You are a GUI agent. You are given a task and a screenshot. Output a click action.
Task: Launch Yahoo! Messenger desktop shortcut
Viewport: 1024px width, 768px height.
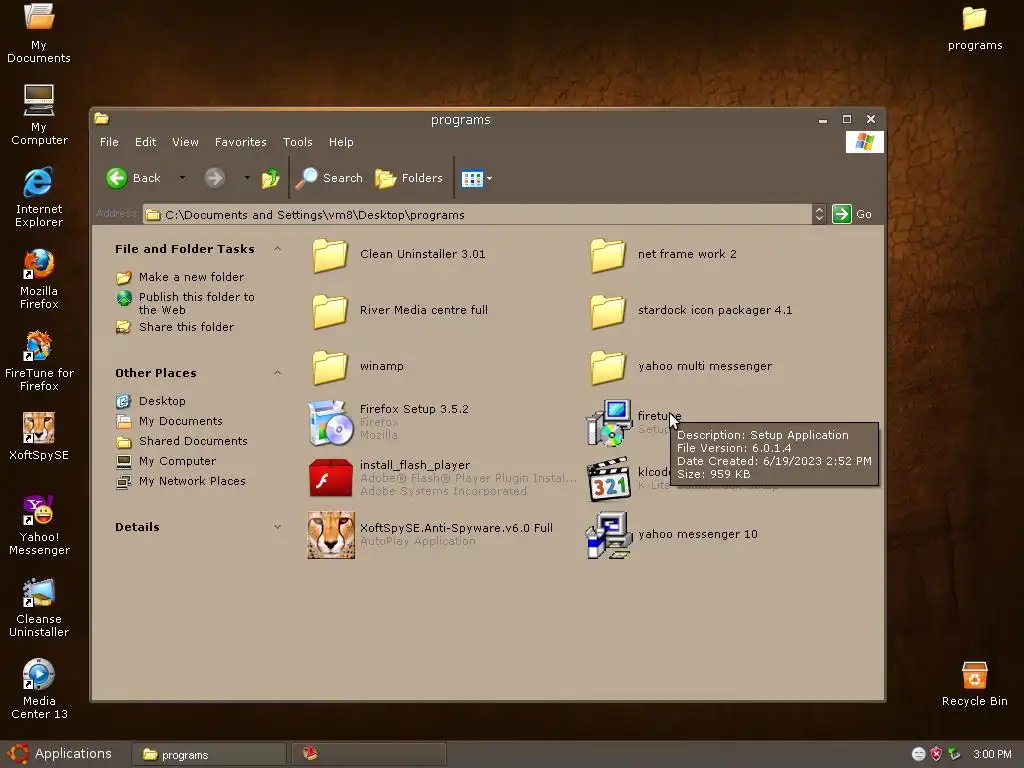[x=39, y=525]
